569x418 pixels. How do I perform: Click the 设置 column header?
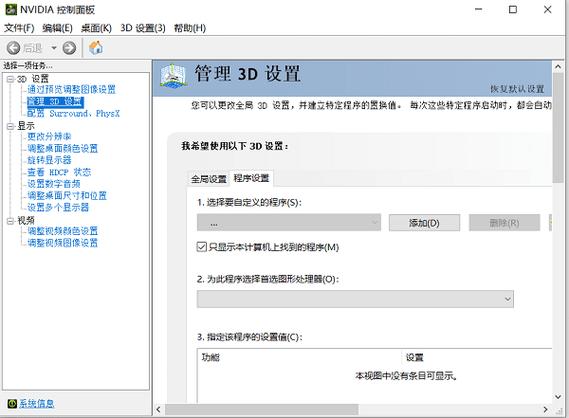[477, 357]
